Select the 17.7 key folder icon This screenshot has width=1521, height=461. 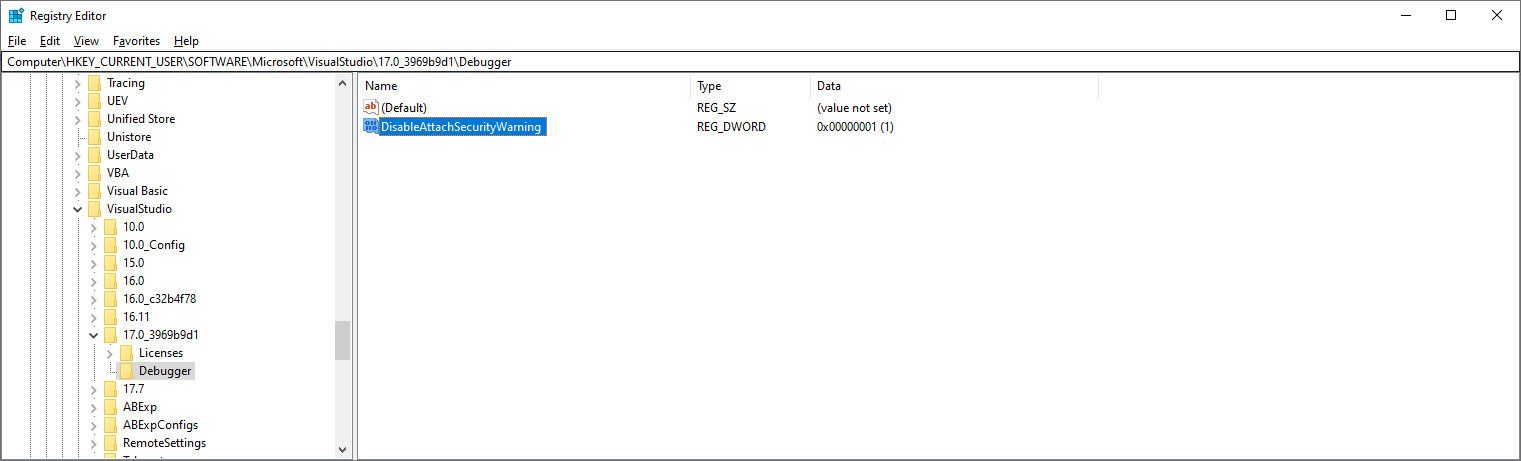tap(111, 389)
